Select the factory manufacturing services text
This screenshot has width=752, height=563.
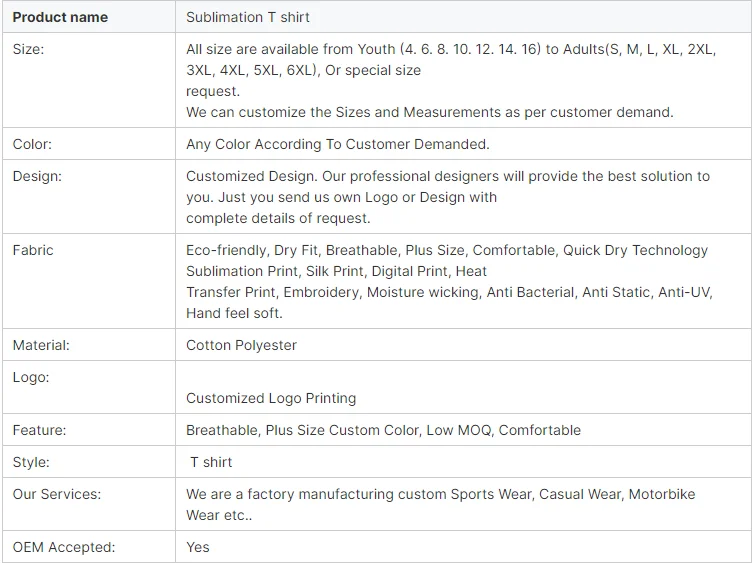[x=440, y=504]
